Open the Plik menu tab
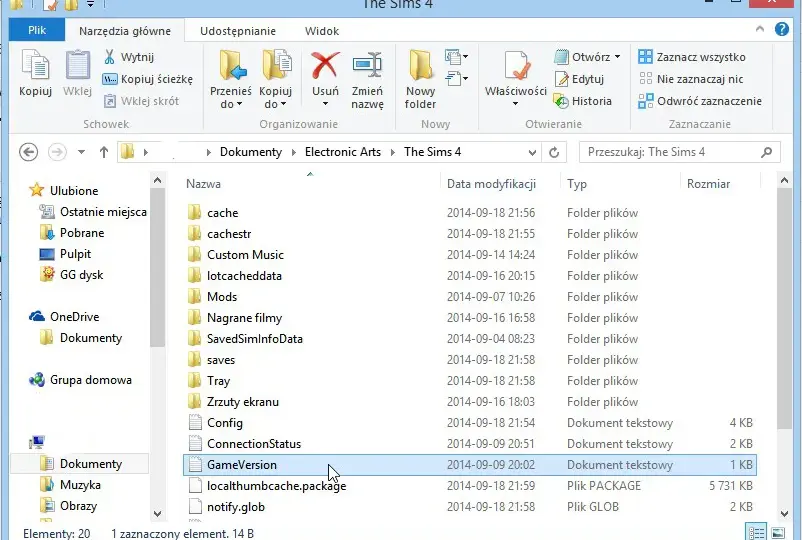Image resolution: width=802 pixels, height=540 pixels. click(x=37, y=30)
